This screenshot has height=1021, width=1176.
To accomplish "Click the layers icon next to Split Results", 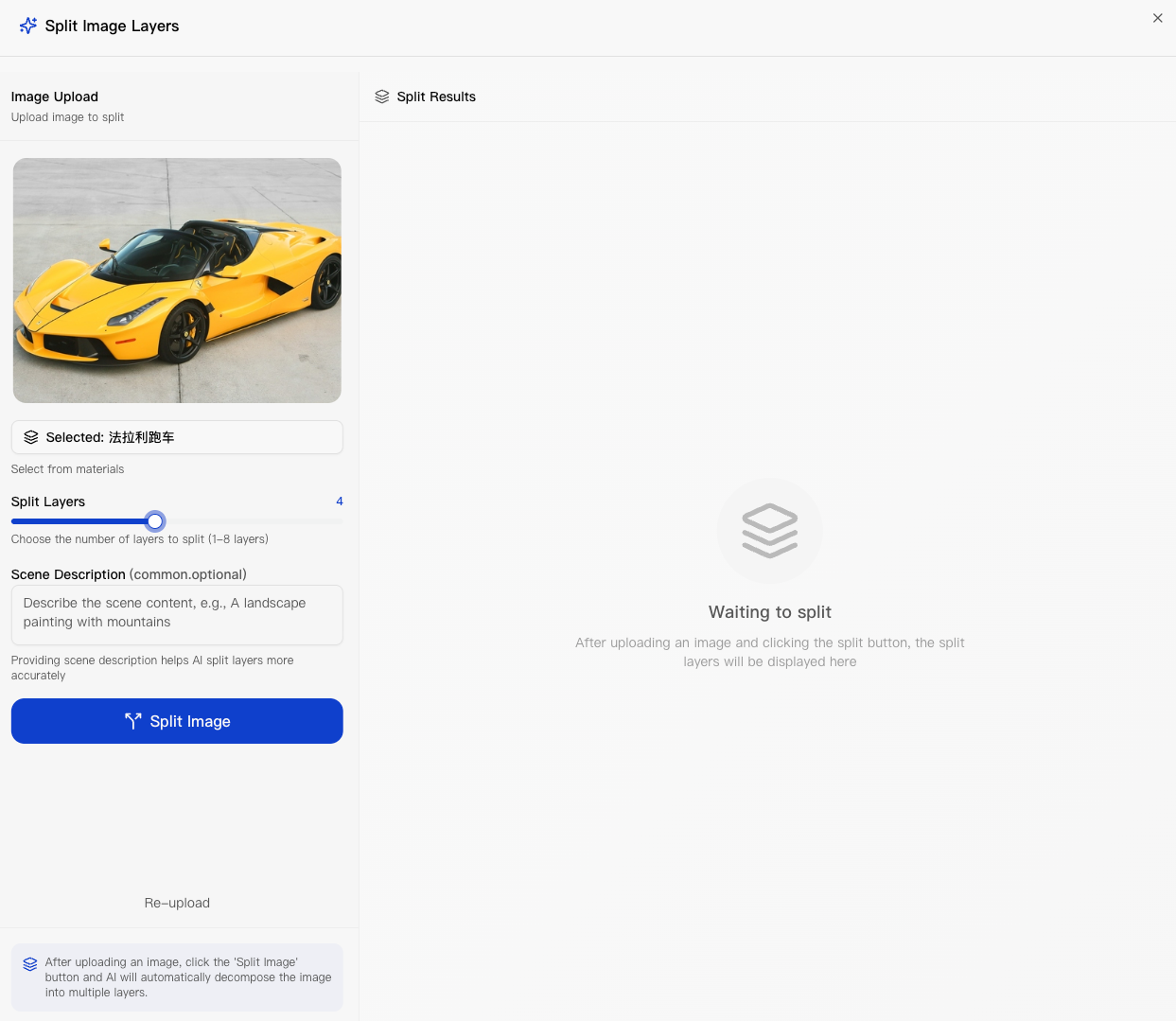I will click(382, 97).
